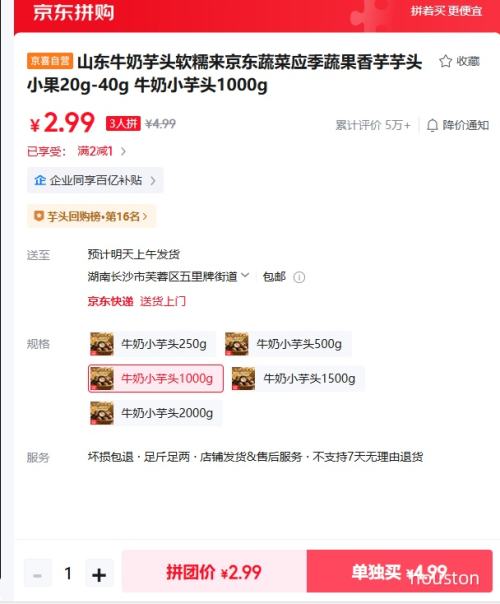500x604 pixels.
Task: Expand 企业同享百亿补贴 chevron
Action: 153,180
